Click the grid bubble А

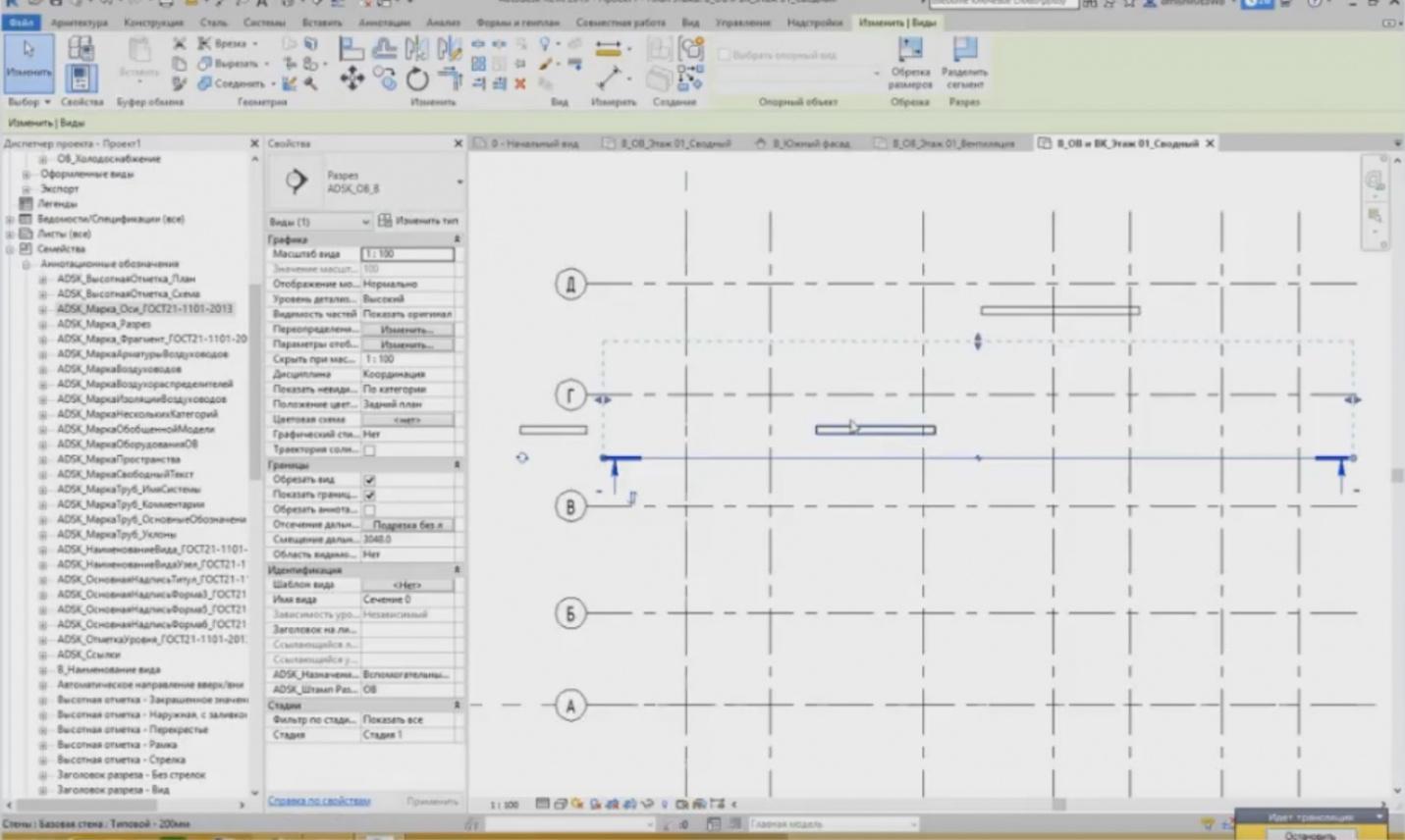click(570, 705)
